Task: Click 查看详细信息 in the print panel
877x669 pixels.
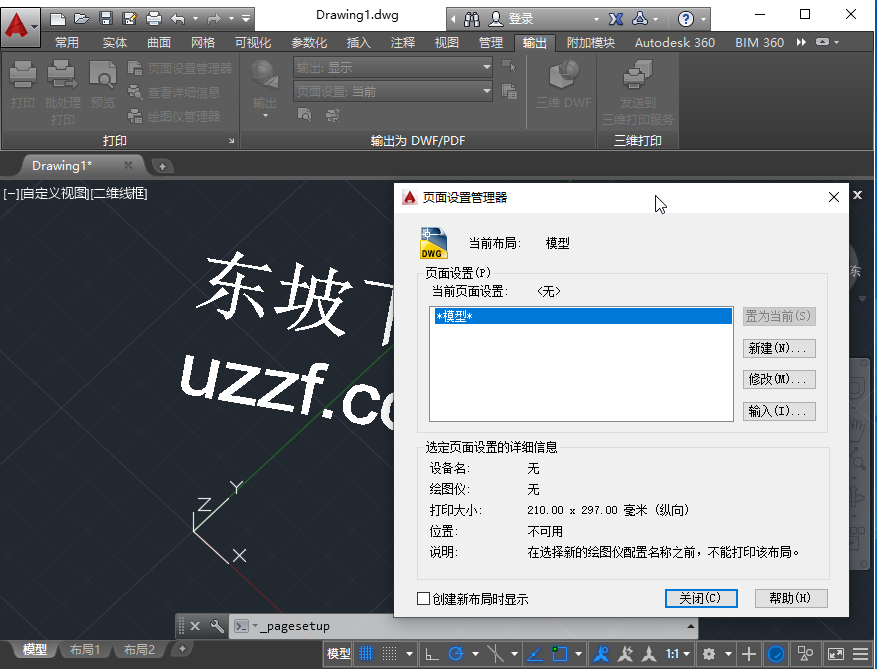Action: coord(174,92)
